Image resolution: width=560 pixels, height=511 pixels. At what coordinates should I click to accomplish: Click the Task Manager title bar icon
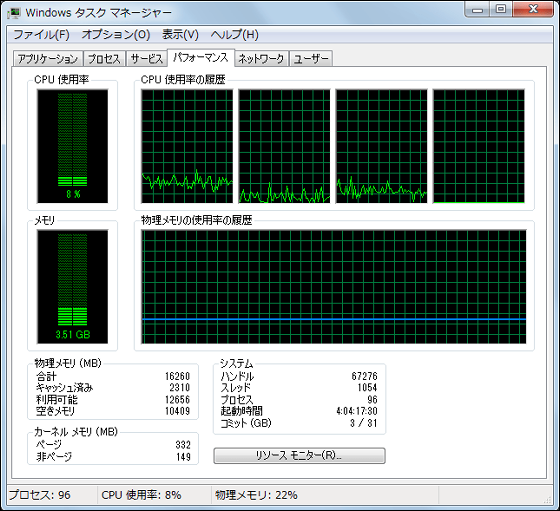[x=14, y=13]
